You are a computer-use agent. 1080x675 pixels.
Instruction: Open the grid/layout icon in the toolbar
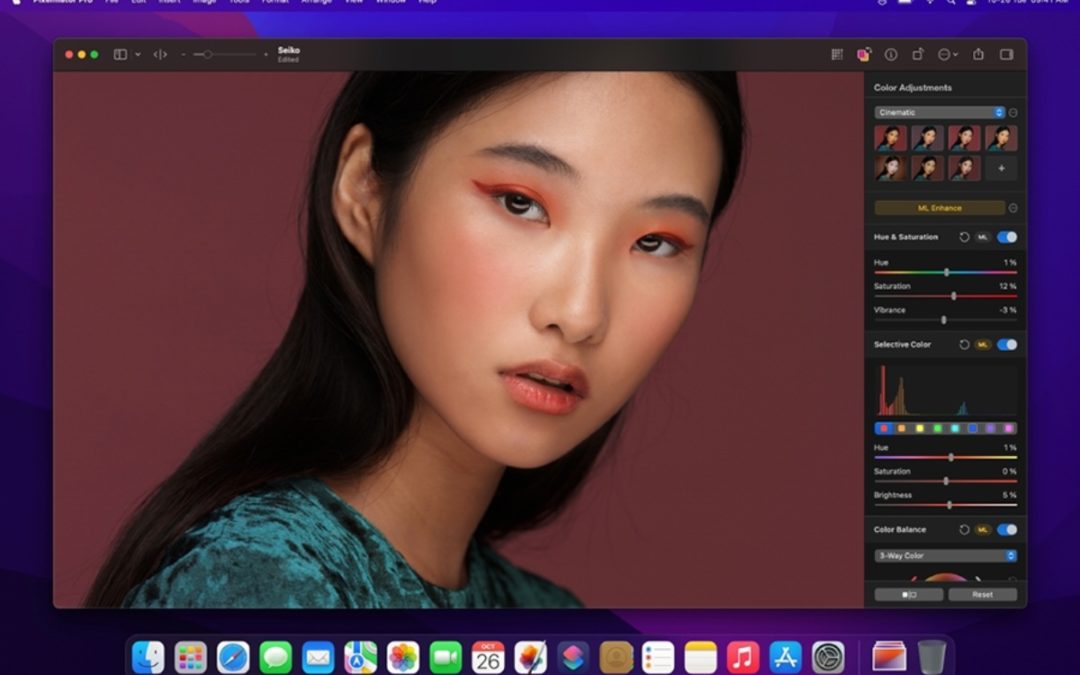pyautogui.click(x=837, y=54)
